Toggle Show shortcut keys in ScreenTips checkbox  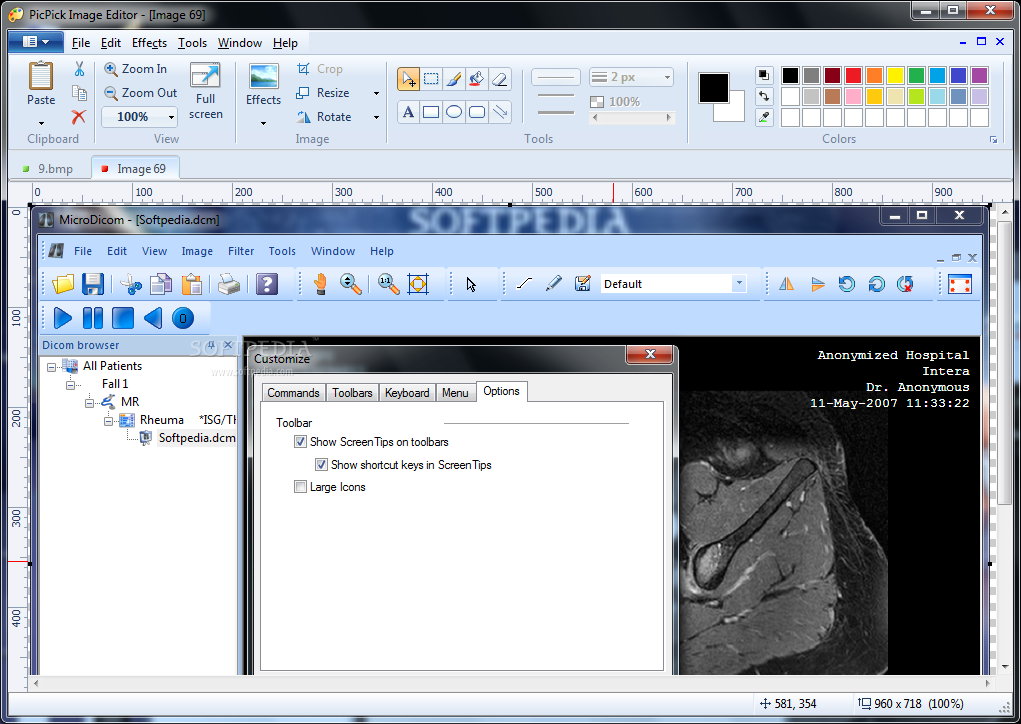click(x=321, y=465)
